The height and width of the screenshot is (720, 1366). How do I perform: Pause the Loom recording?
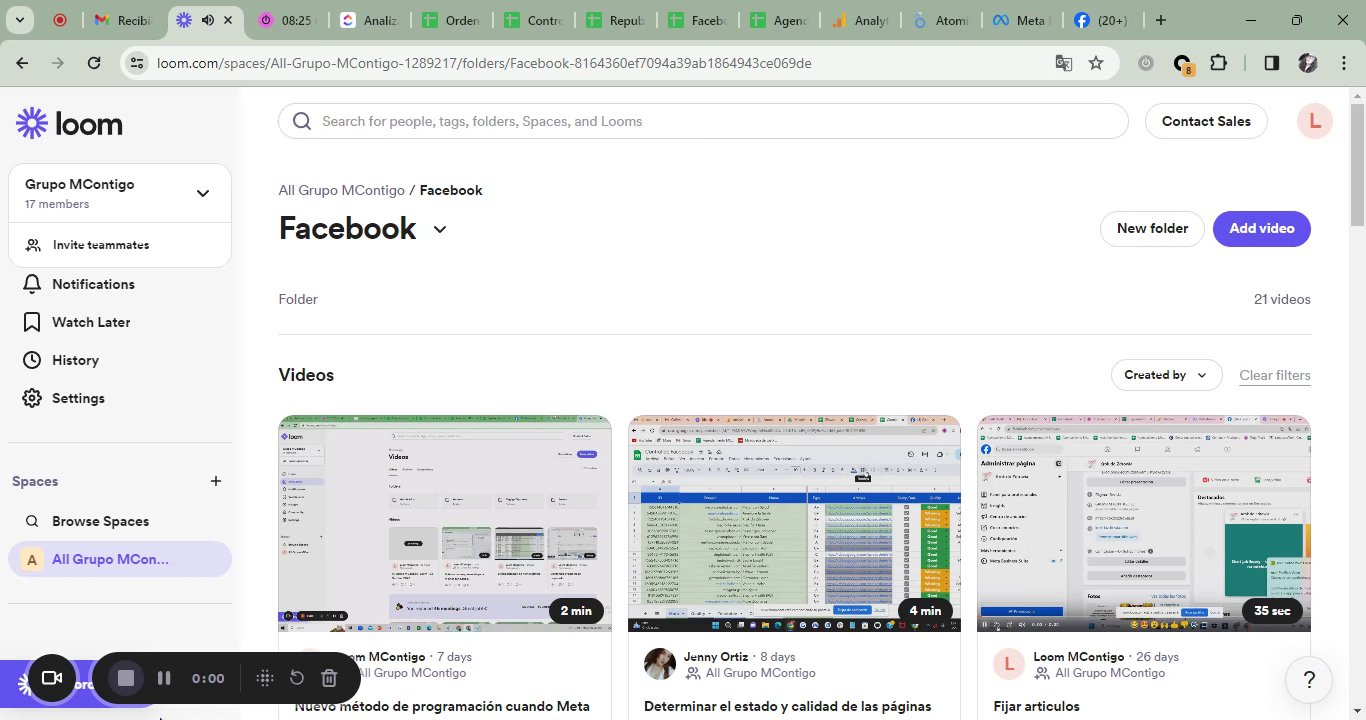pos(164,678)
